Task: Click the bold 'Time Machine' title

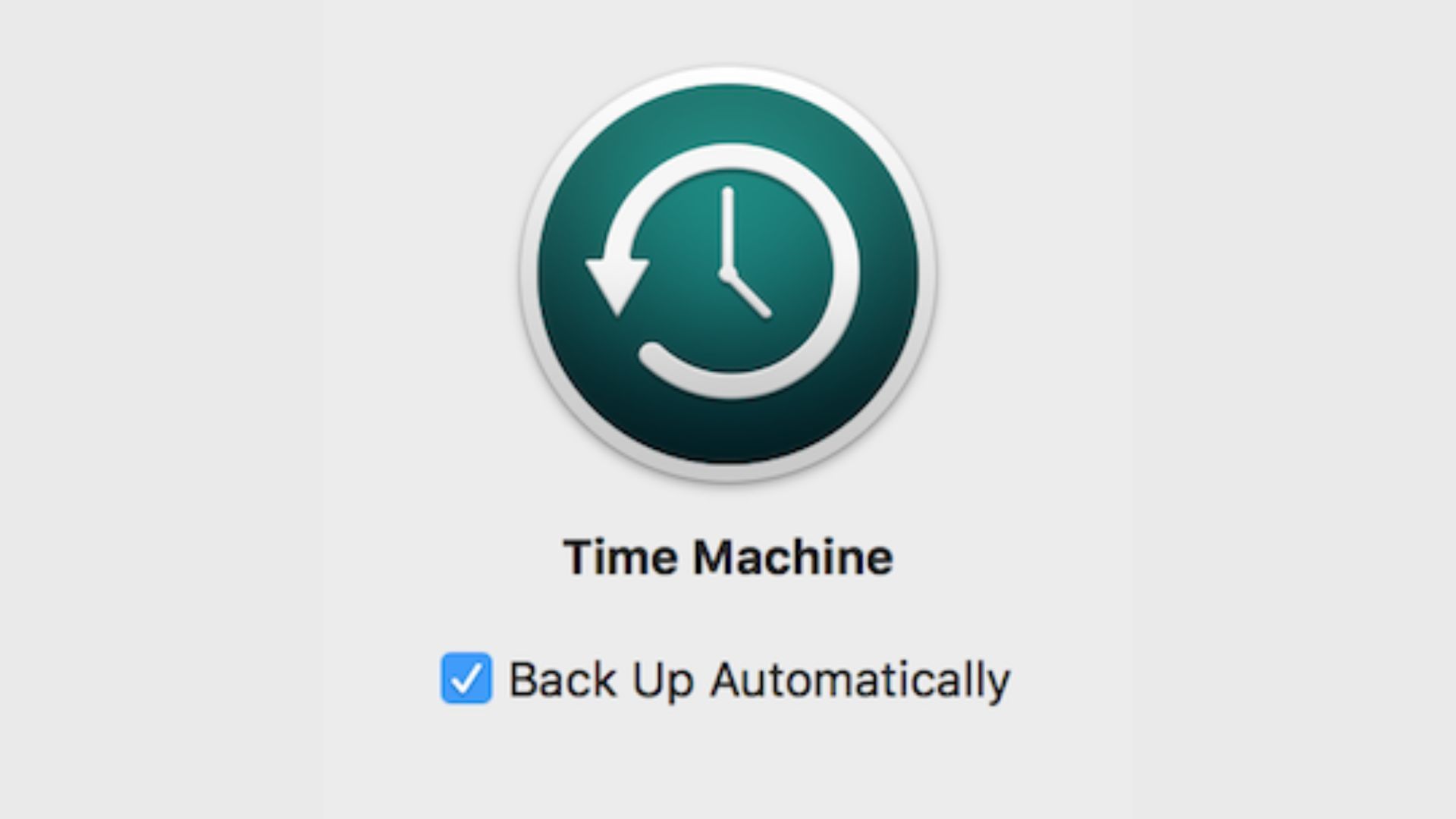Action: pyautogui.click(x=728, y=557)
